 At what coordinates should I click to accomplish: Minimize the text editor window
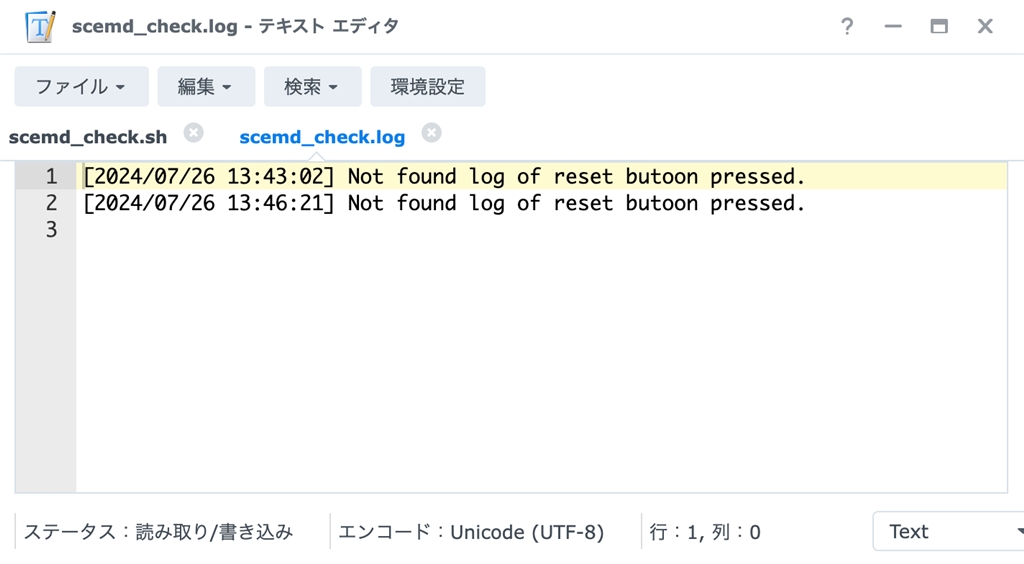pyautogui.click(x=893, y=27)
